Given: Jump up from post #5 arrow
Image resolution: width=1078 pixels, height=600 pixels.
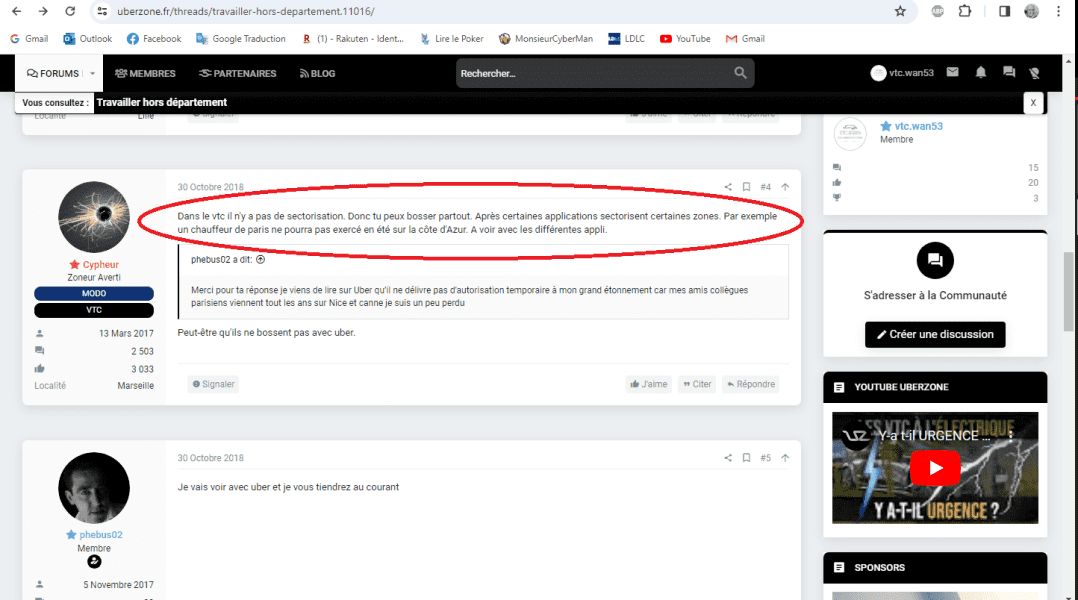Looking at the screenshot, I should click(785, 458).
